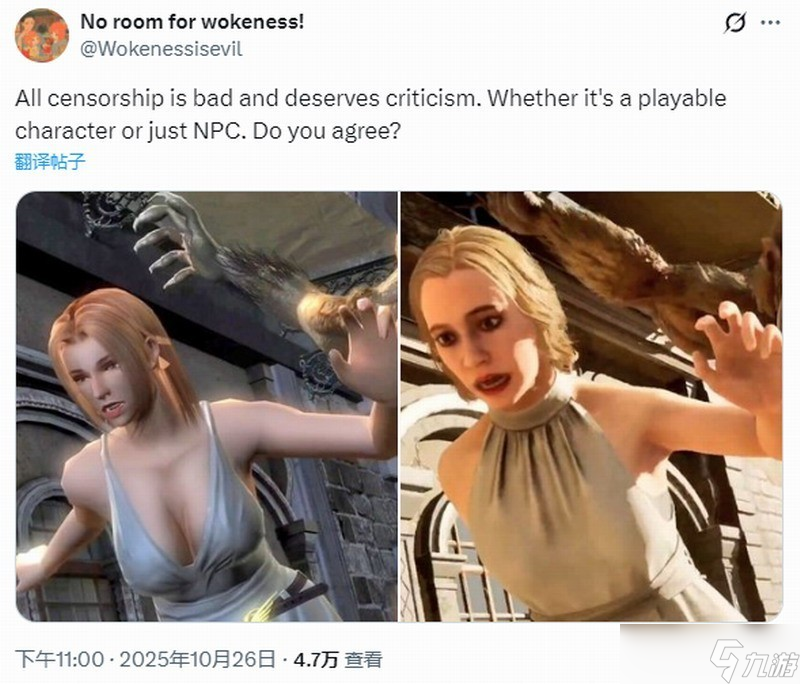
Task: Click the second line of tweet text
Action: click(208, 131)
